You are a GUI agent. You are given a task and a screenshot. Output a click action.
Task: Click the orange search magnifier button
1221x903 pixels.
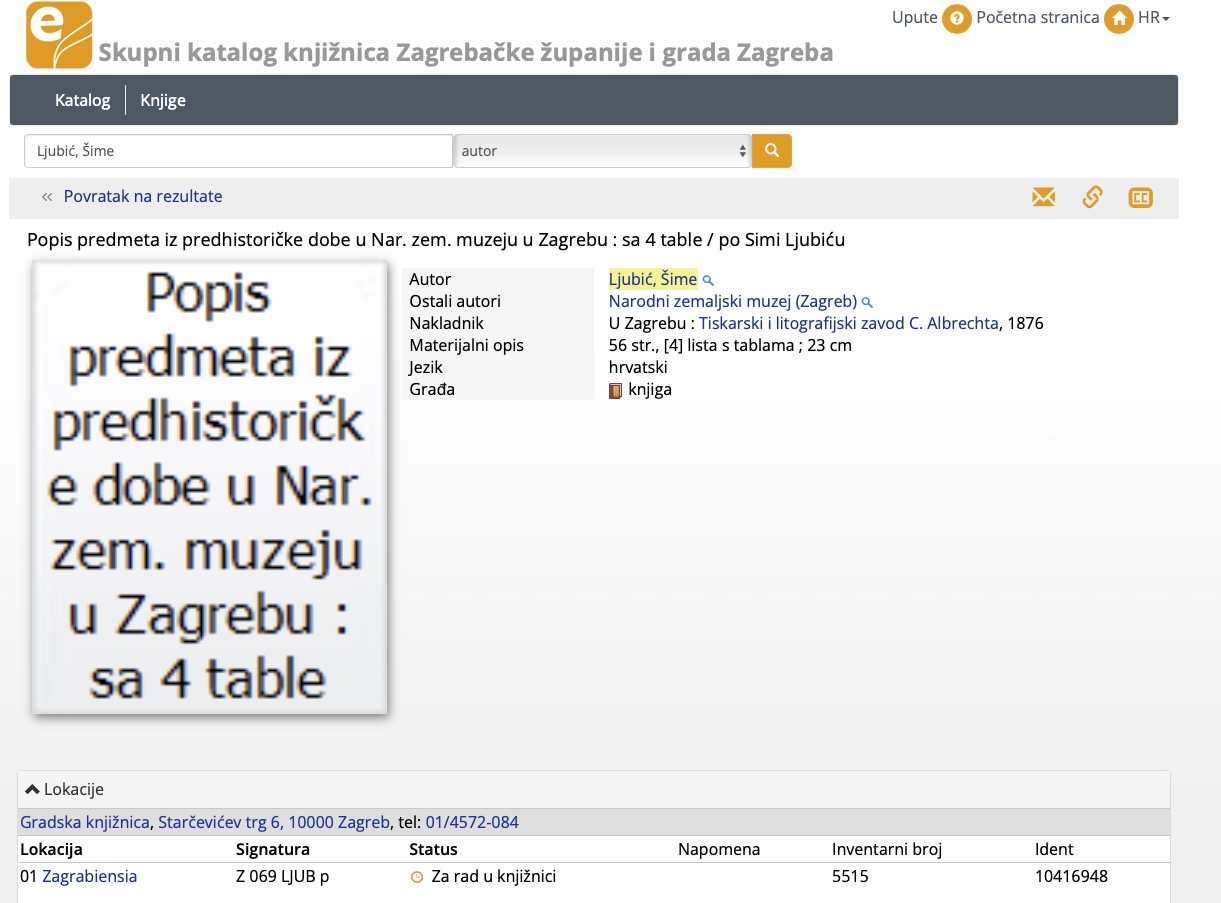click(771, 151)
